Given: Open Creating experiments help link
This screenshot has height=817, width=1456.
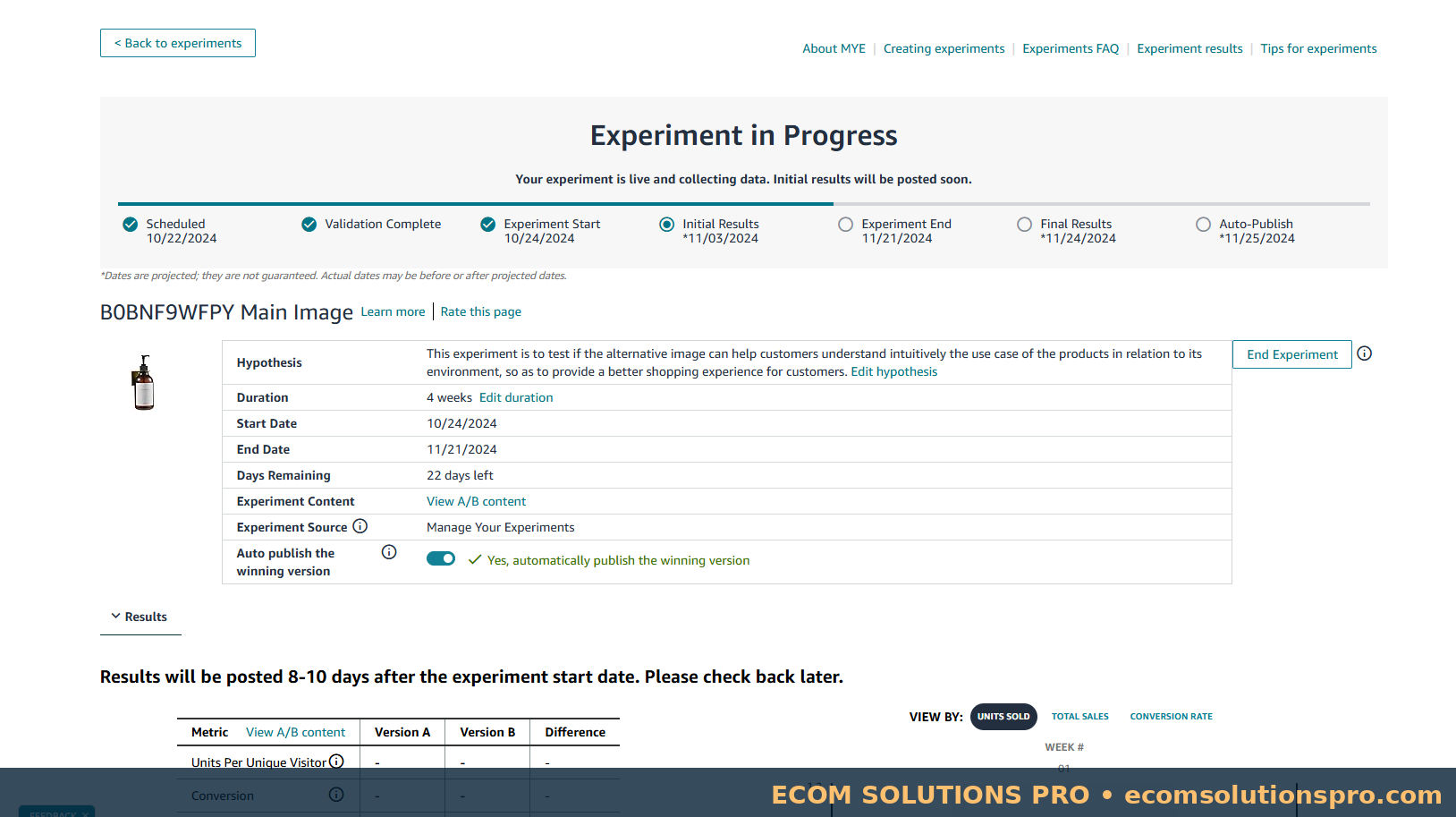Looking at the screenshot, I should pos(944,49).
